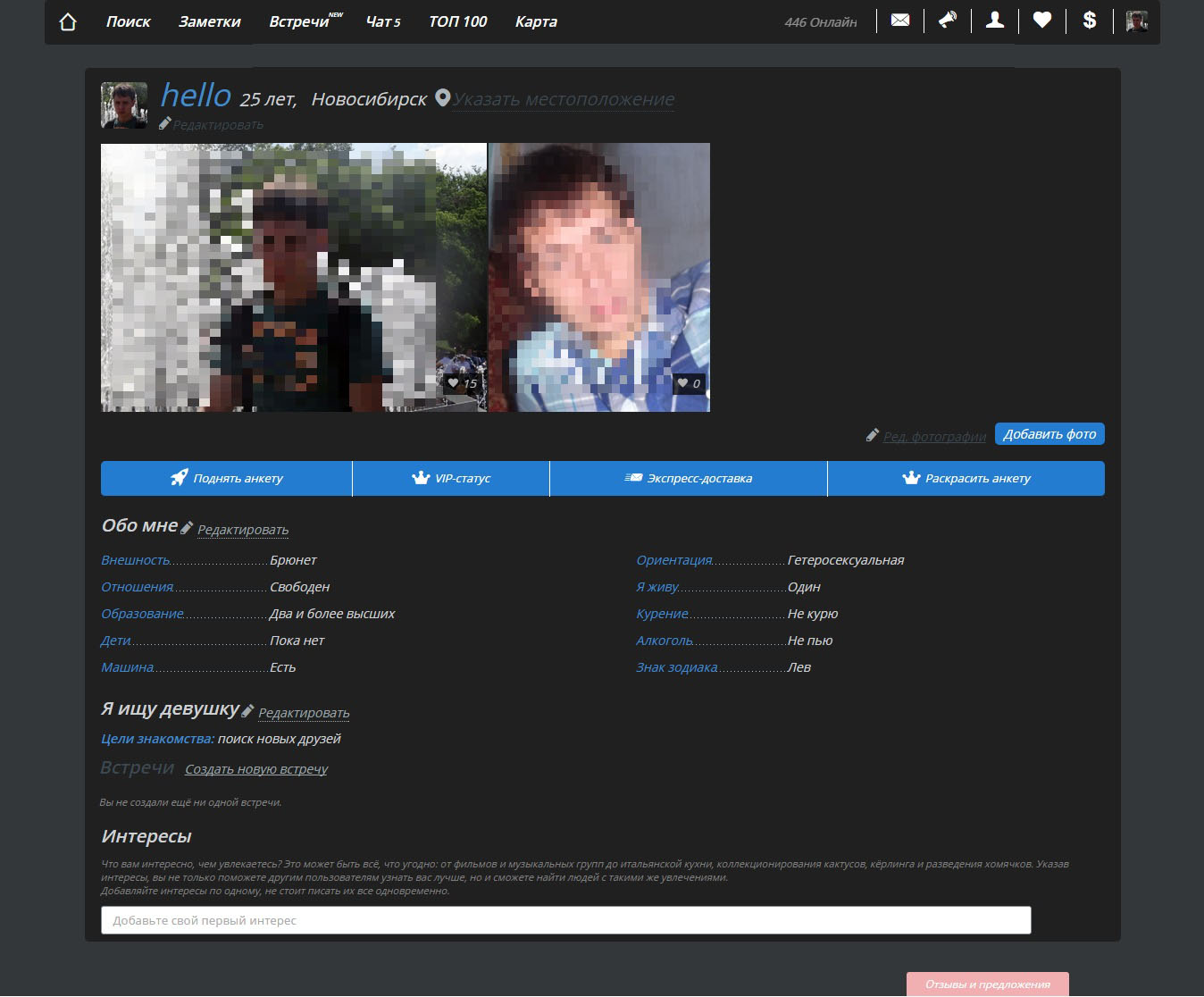Click the Раскрасить анкету button

966,478
